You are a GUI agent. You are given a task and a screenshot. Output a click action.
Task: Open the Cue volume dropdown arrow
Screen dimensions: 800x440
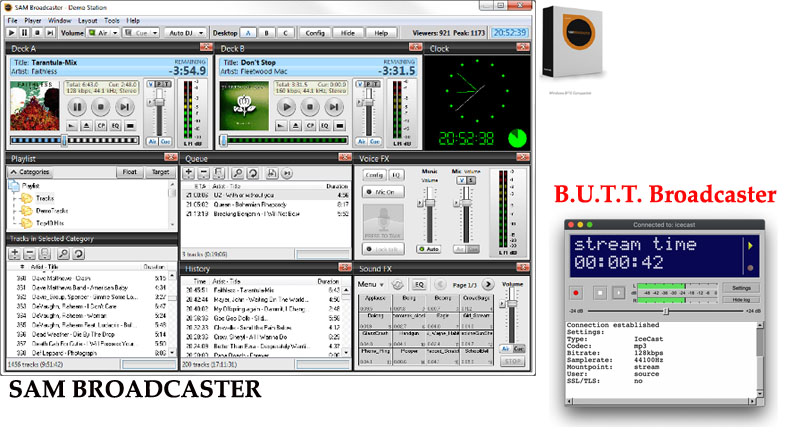pos(155,33)
